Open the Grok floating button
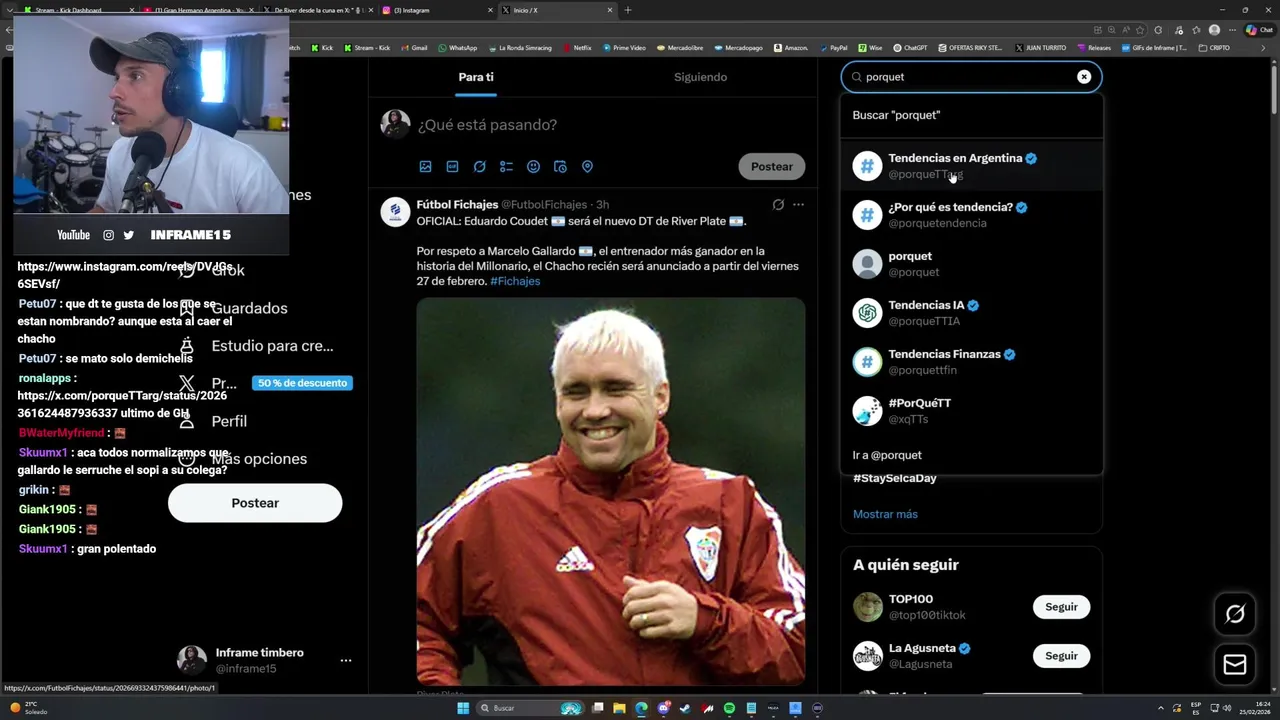This screenshot has height=720, width=1280. pyautogui.click(x=1235, y=614)
